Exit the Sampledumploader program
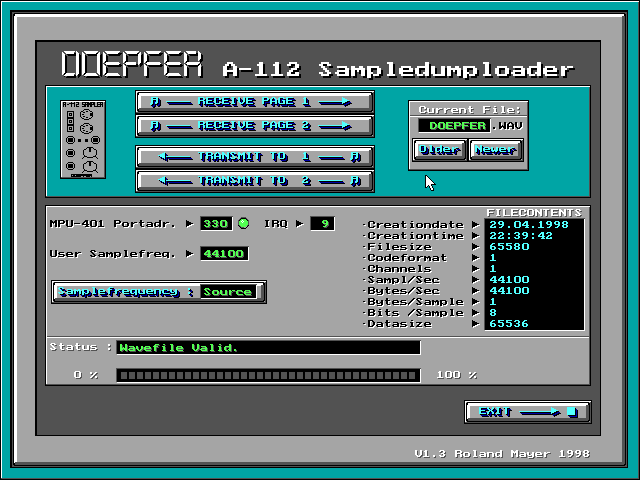640x480 pixels. tap(527, 412)
